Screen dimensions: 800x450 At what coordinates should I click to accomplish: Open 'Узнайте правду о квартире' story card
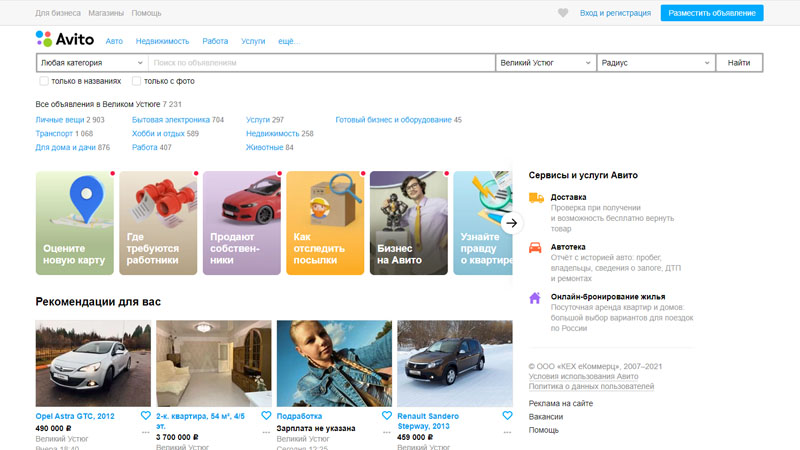[x=483, y=223]
